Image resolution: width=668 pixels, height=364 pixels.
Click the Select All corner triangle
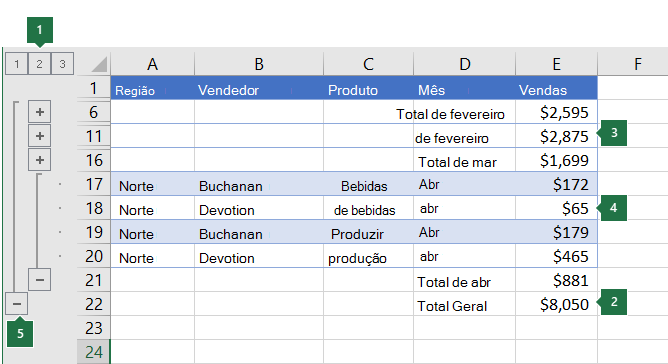point(99,64)
